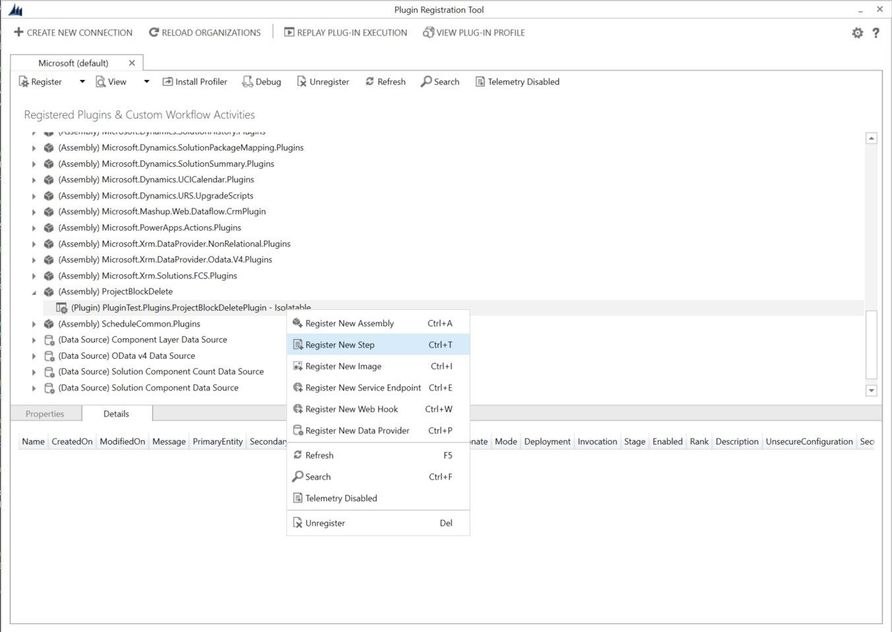The width and height of the screenshot is (892, 632).
Task: Sort by the CreatedOn column header
Action: click(72, 441)
